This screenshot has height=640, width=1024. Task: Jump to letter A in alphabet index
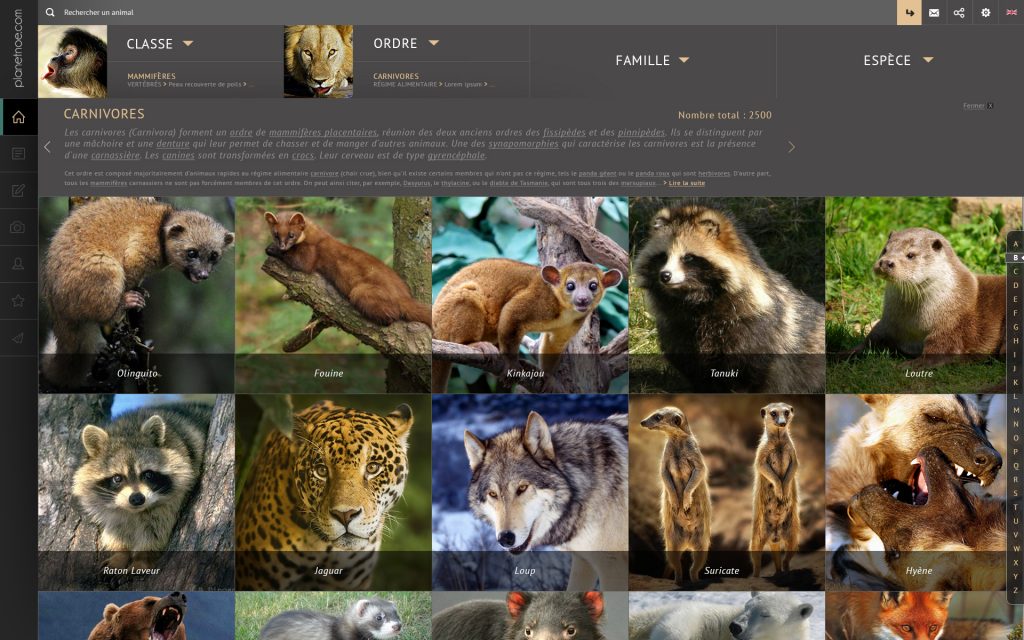[x=1016, y=244]
